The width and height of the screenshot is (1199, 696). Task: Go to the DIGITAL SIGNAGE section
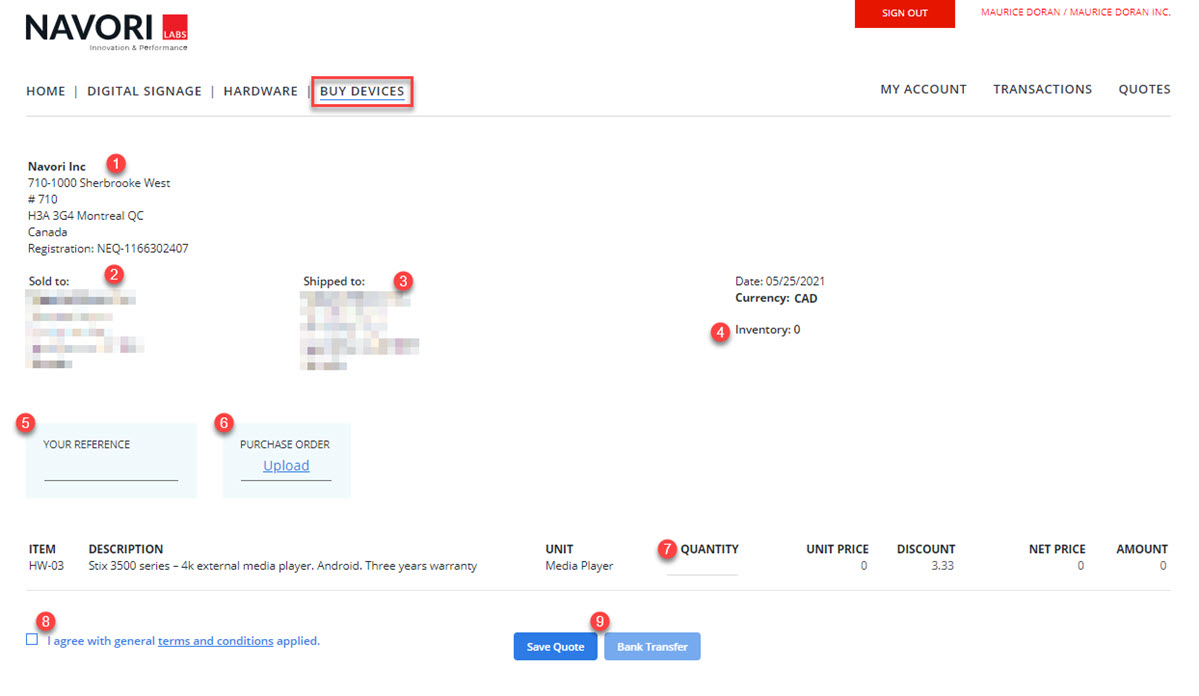145,91
